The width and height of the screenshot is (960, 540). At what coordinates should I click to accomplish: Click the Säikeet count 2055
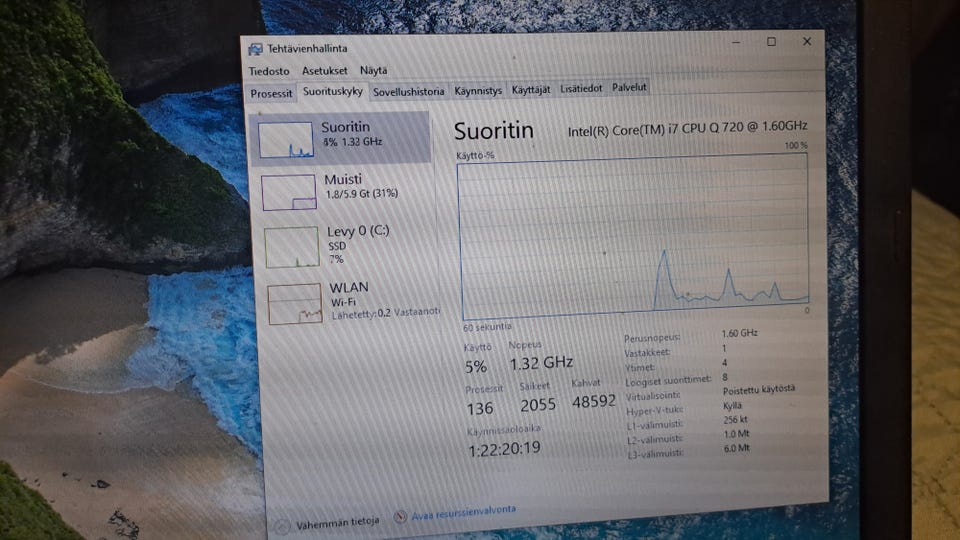[538, 405]
